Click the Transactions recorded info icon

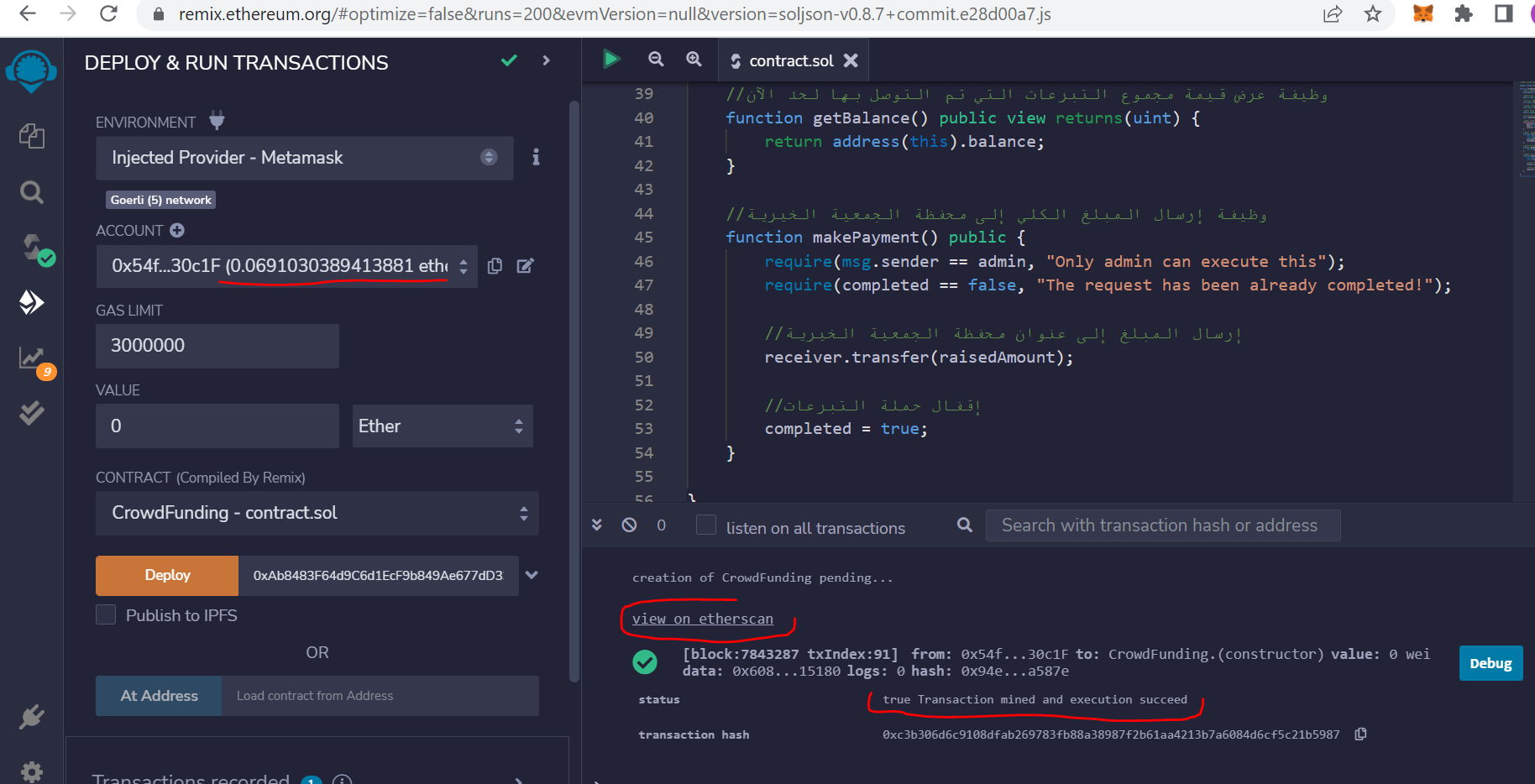(x=342, y=780)
